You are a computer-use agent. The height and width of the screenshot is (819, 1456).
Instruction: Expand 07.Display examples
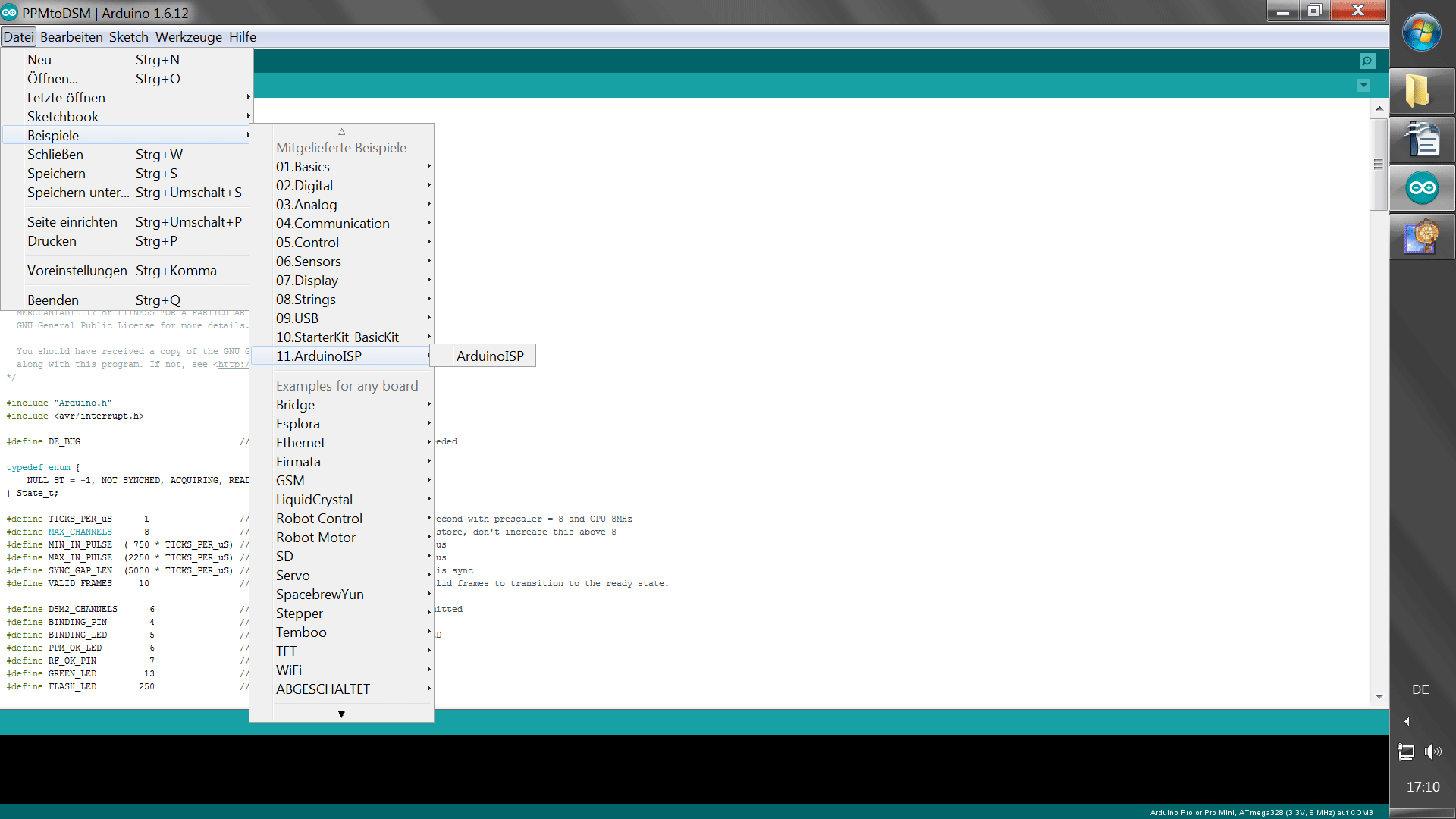coord(341,281)
